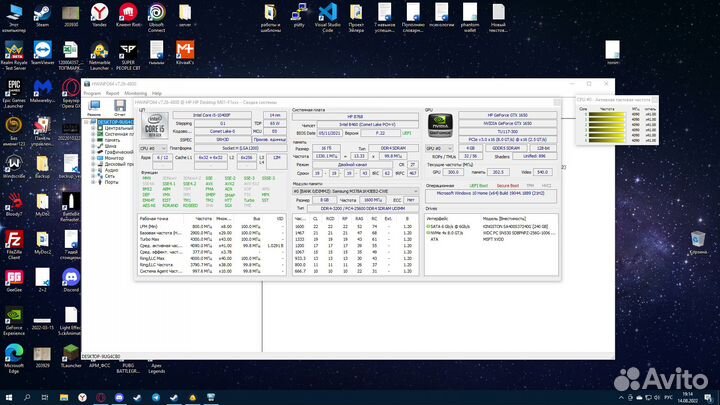Select Сеть tree item
Viewport: 720px width, 405px height.
pyautogui.click(x=110, y=176)
